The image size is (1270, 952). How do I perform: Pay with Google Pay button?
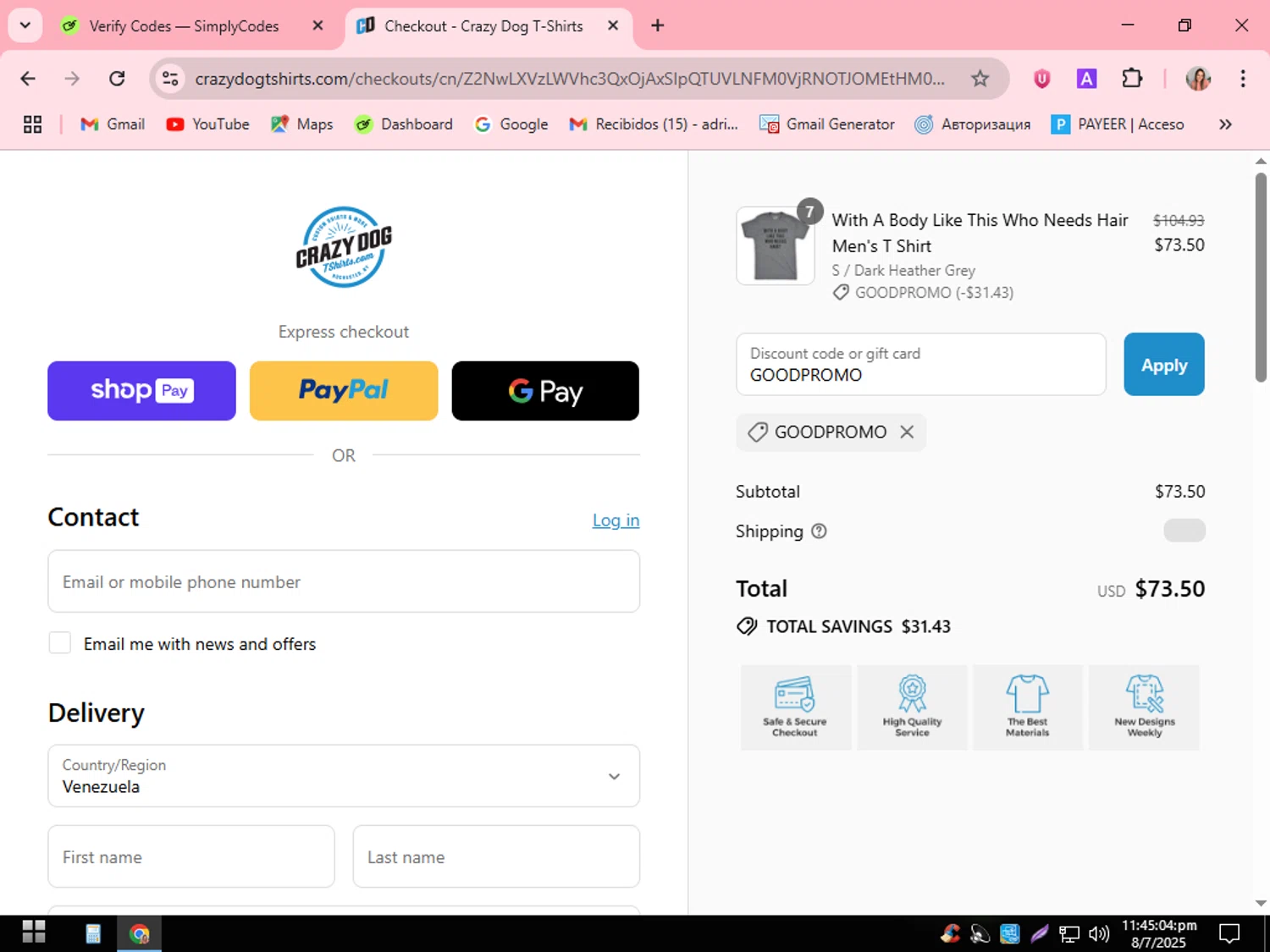click(x=545, y=391)
